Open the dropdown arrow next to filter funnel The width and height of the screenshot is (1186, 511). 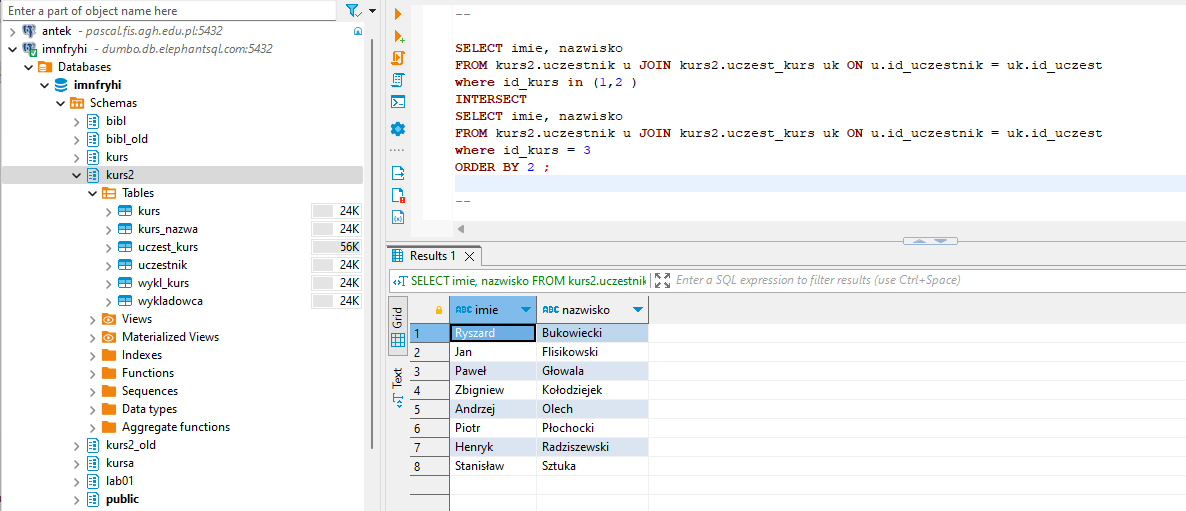coord(372,11)
